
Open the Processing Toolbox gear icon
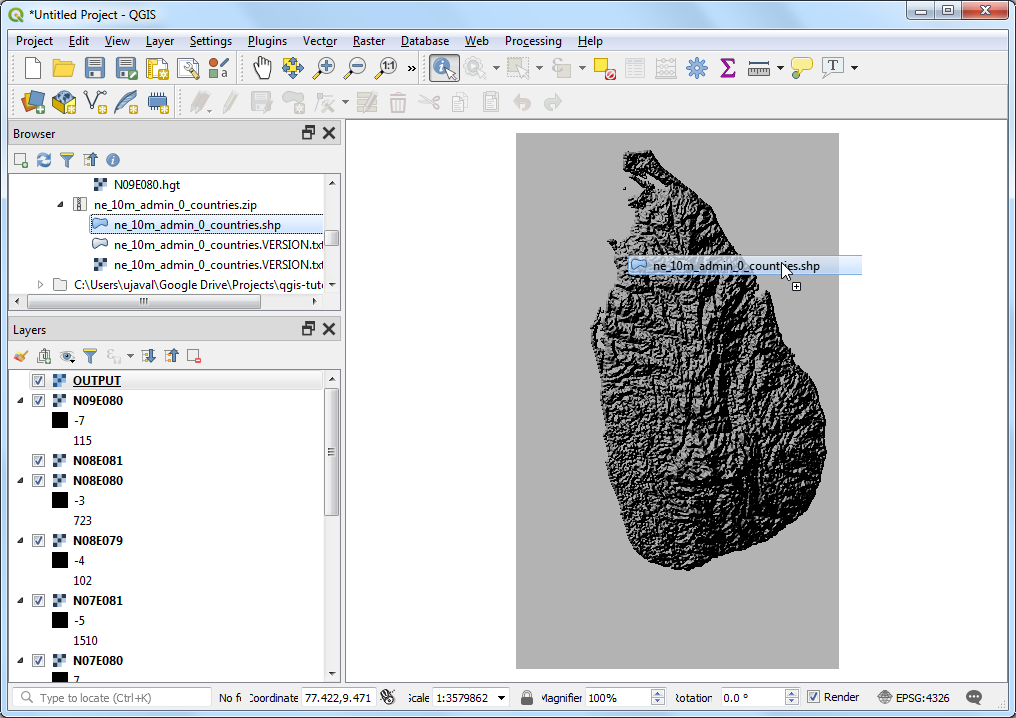point(697,68)
